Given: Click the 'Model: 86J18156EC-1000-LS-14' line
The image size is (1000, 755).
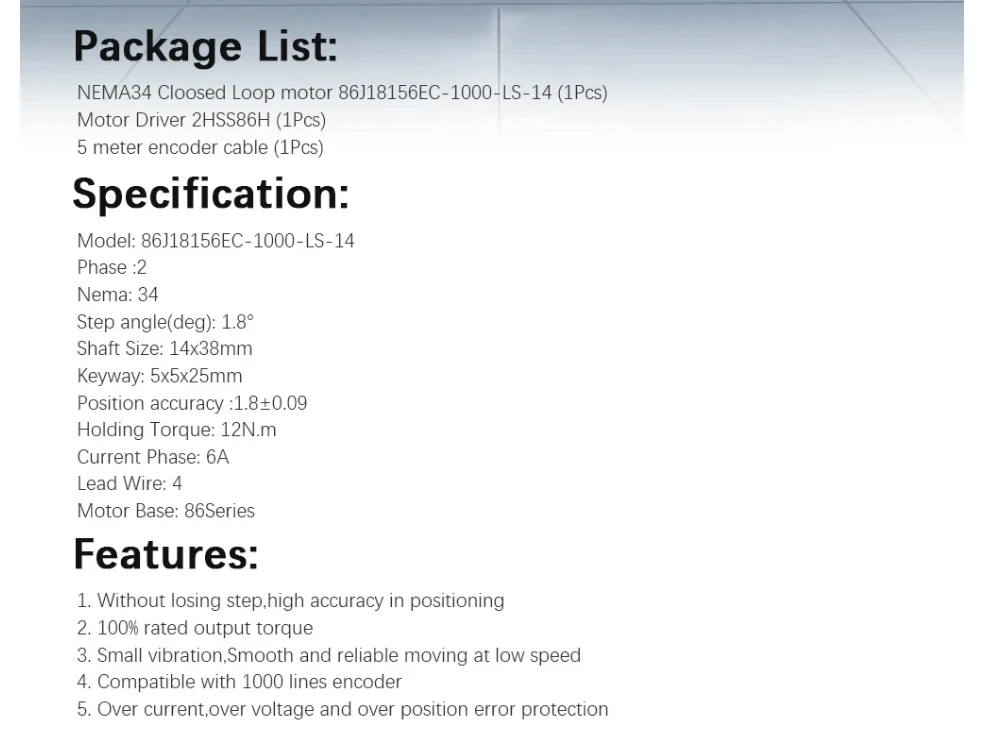Looking at the screenshot, I should (216, 241).
